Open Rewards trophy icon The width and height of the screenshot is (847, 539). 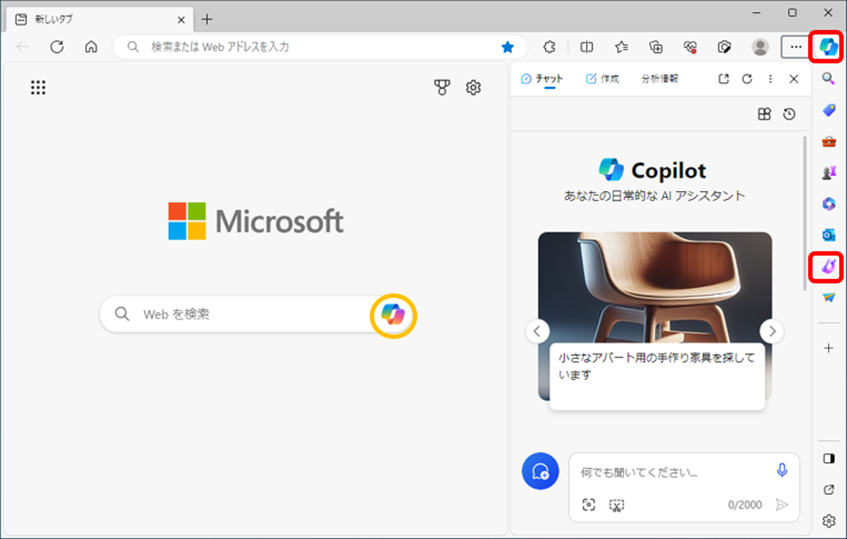point(442,87)
